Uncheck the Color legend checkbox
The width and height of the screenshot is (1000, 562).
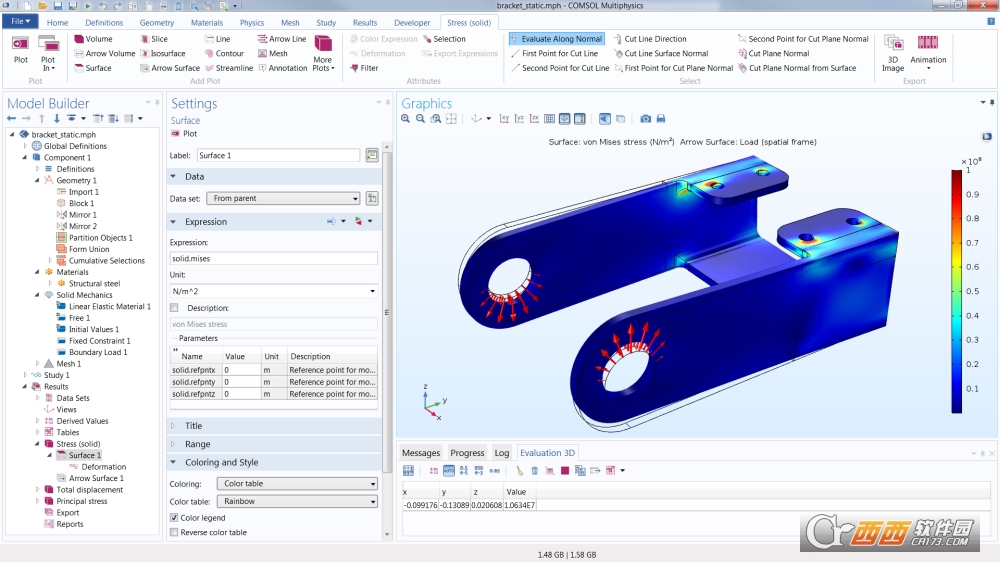(174, 517)
